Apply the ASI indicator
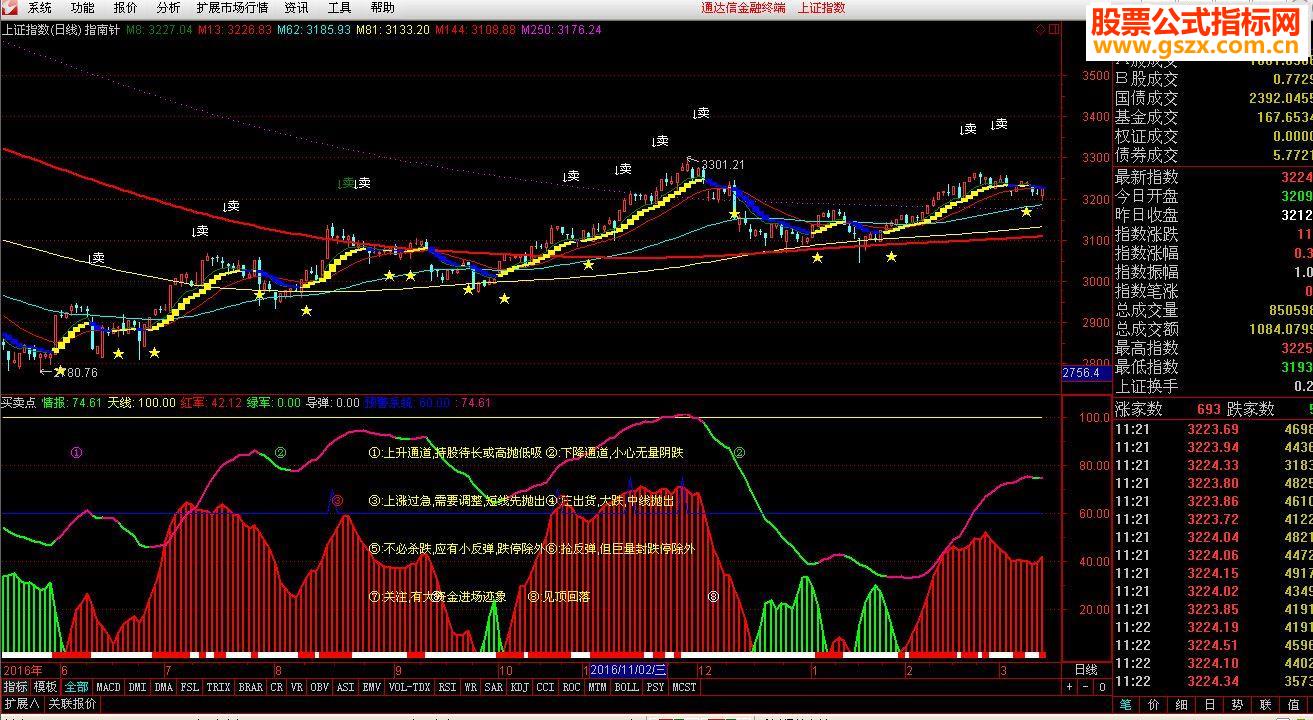The height and width of the screenshot is (720, 1313). coord(346,688)
